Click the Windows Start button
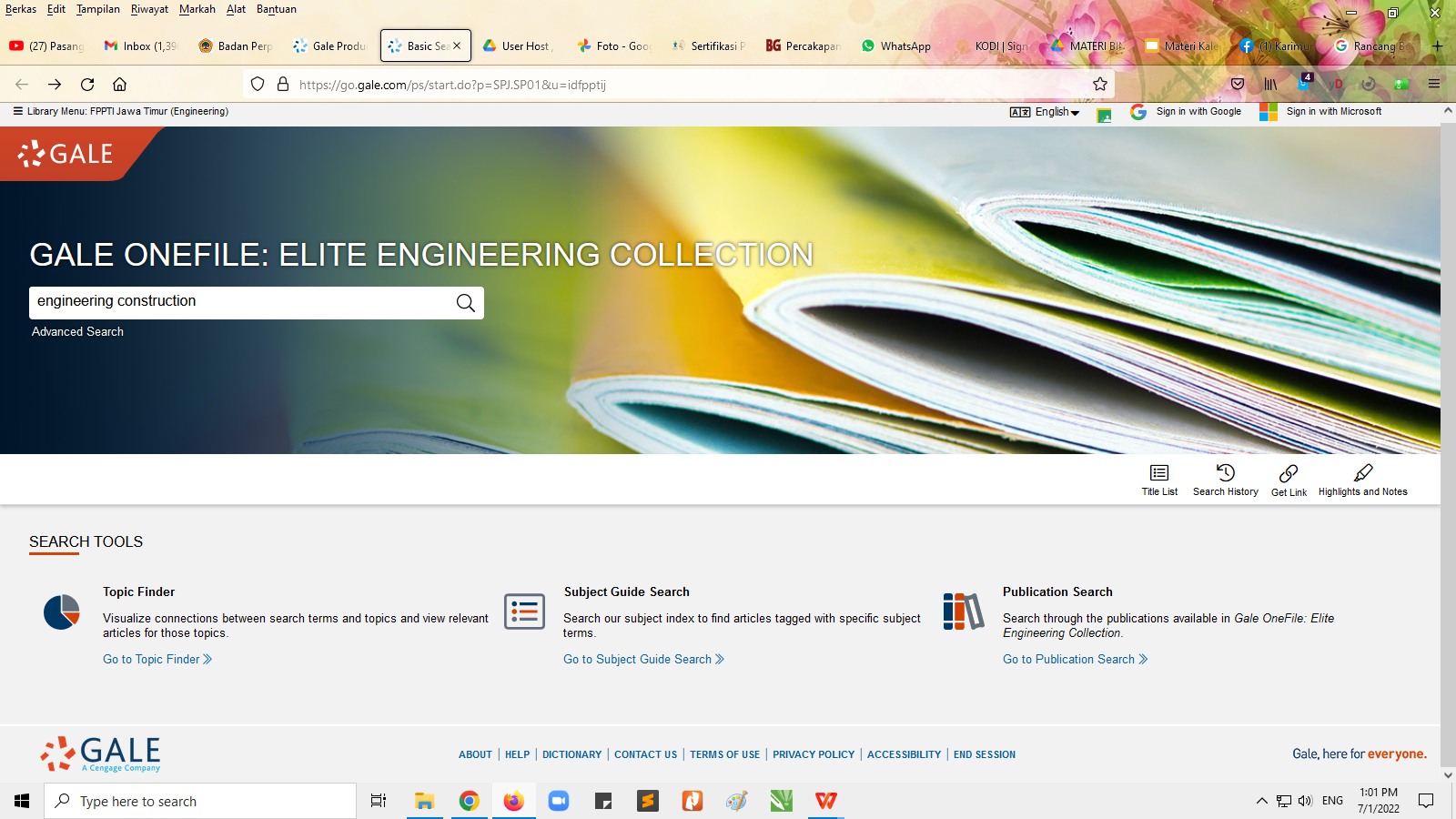The image size is (1456, 819). point(22,801)
